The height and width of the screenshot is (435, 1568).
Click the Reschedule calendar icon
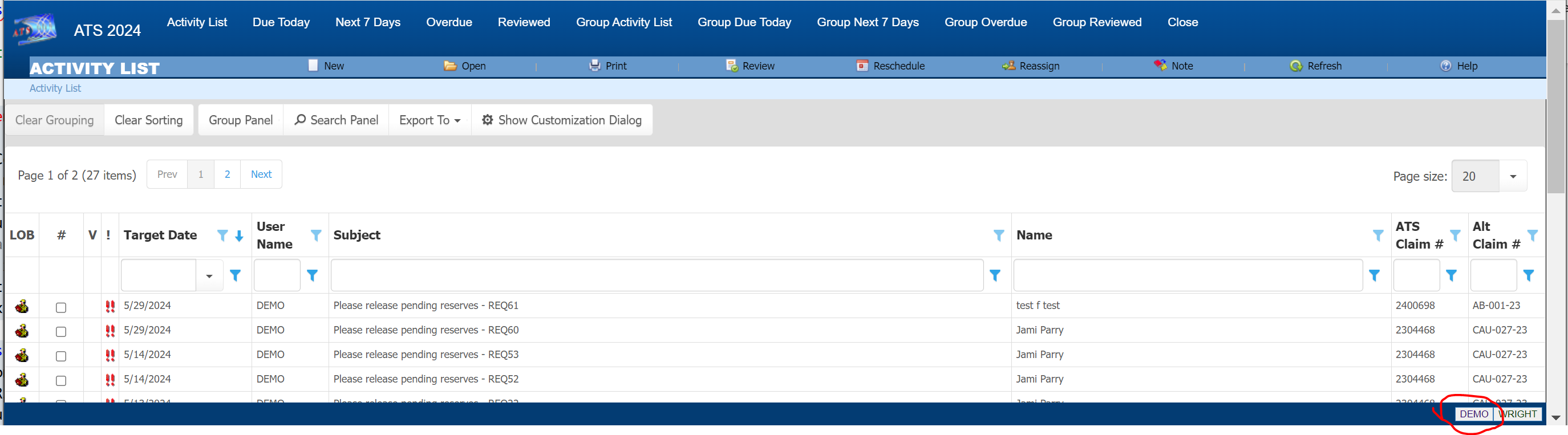862,66
